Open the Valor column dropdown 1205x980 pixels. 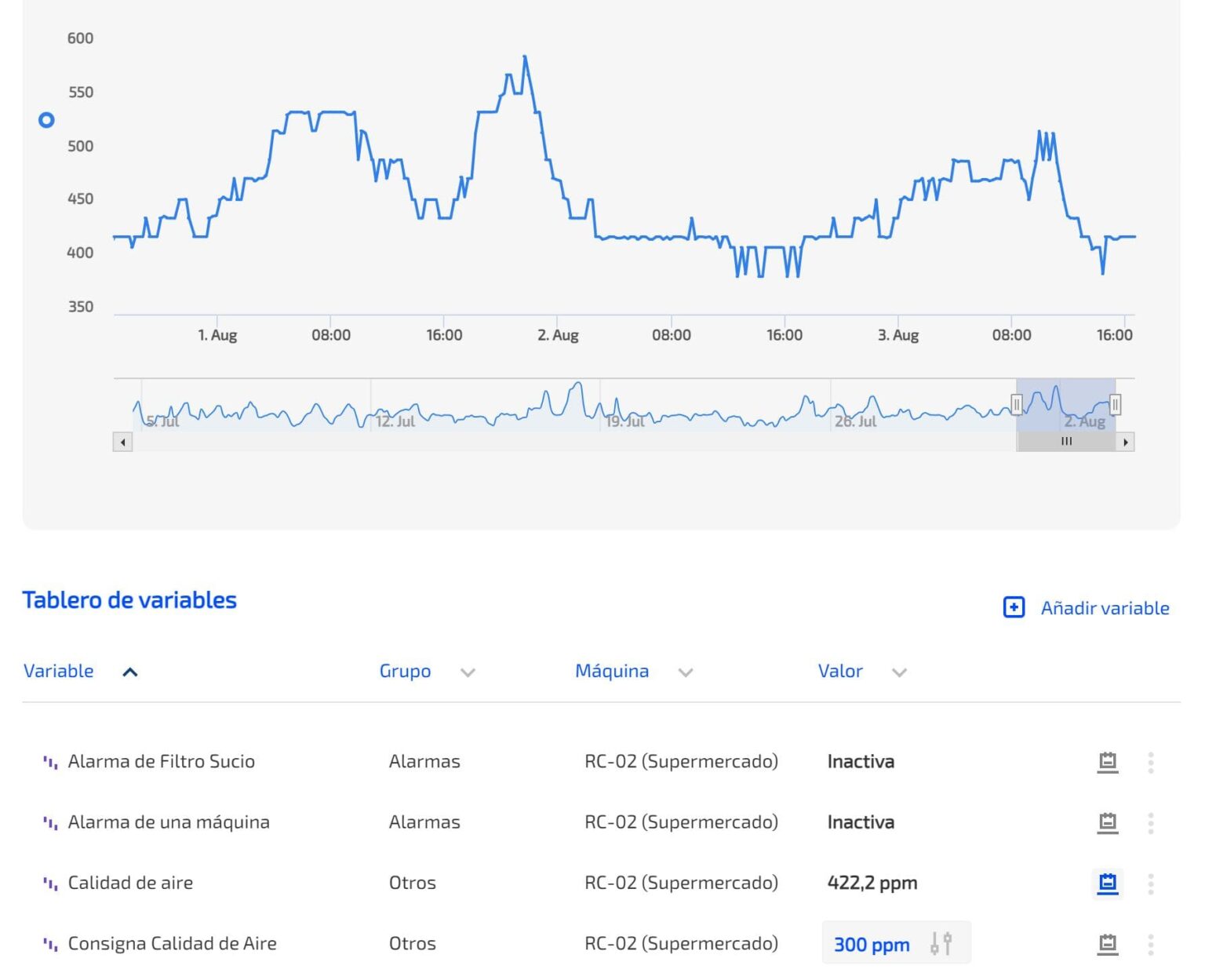tap(899, 672)
